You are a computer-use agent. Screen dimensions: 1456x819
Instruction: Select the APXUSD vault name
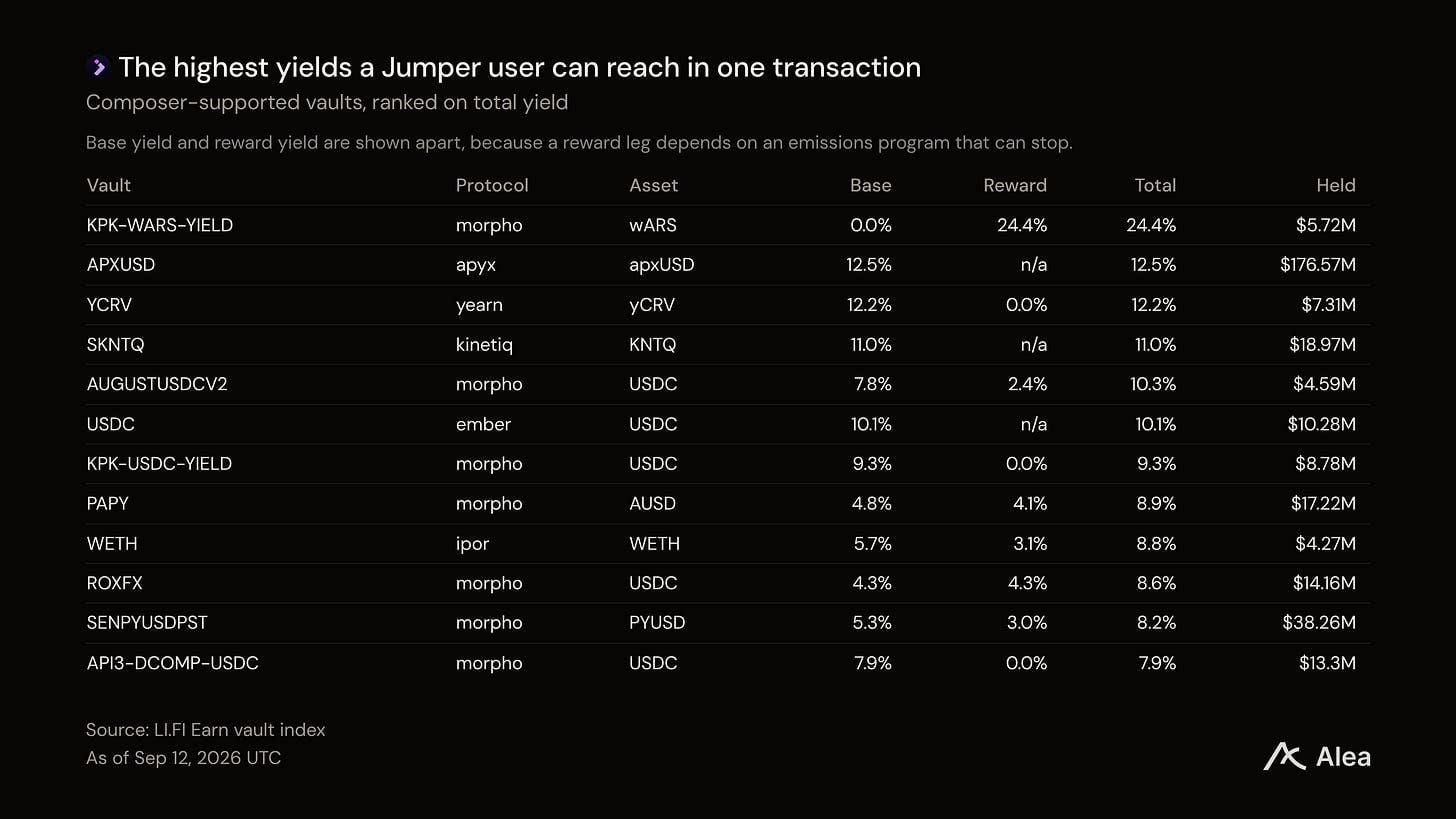tap(121, 265)
